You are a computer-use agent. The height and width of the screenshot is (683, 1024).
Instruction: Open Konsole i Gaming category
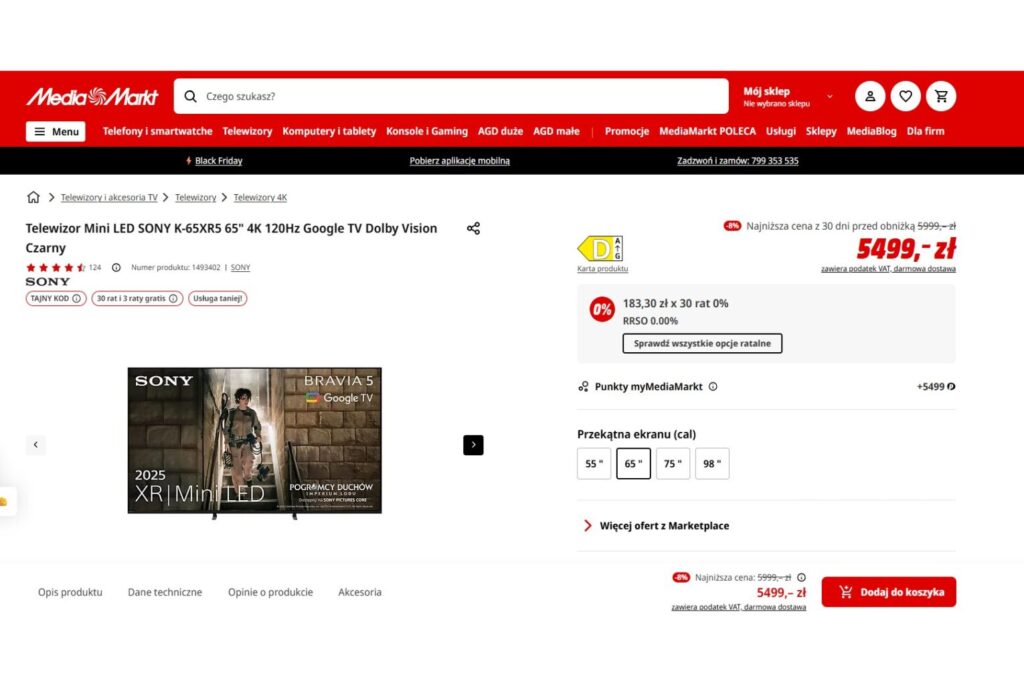[x=427, y=131]
